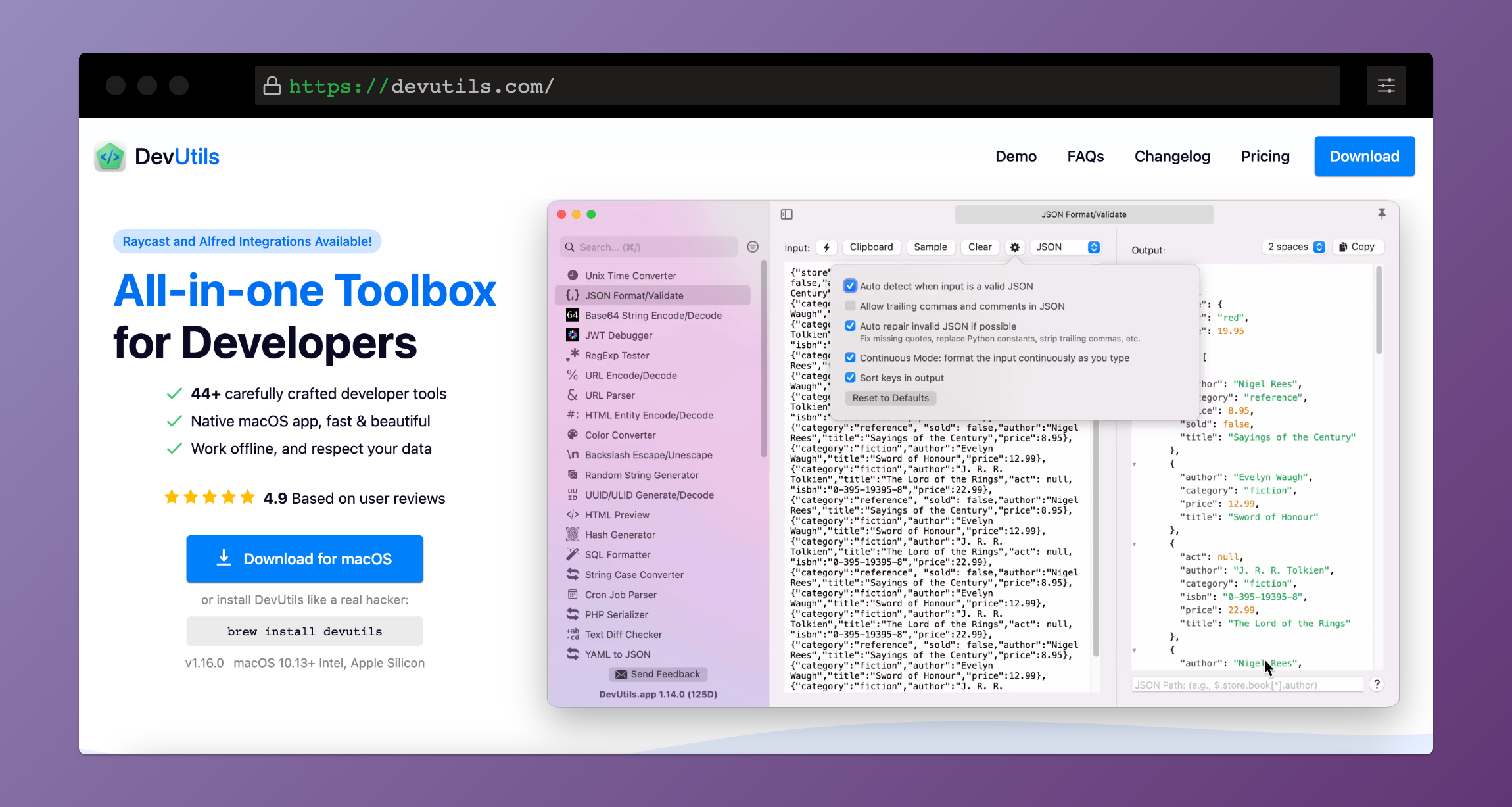Image resolution: width=1512 pixels, height=807 pixels.
Task: Click the input pane scrollbar
Action: click(x=1095, y=539)
